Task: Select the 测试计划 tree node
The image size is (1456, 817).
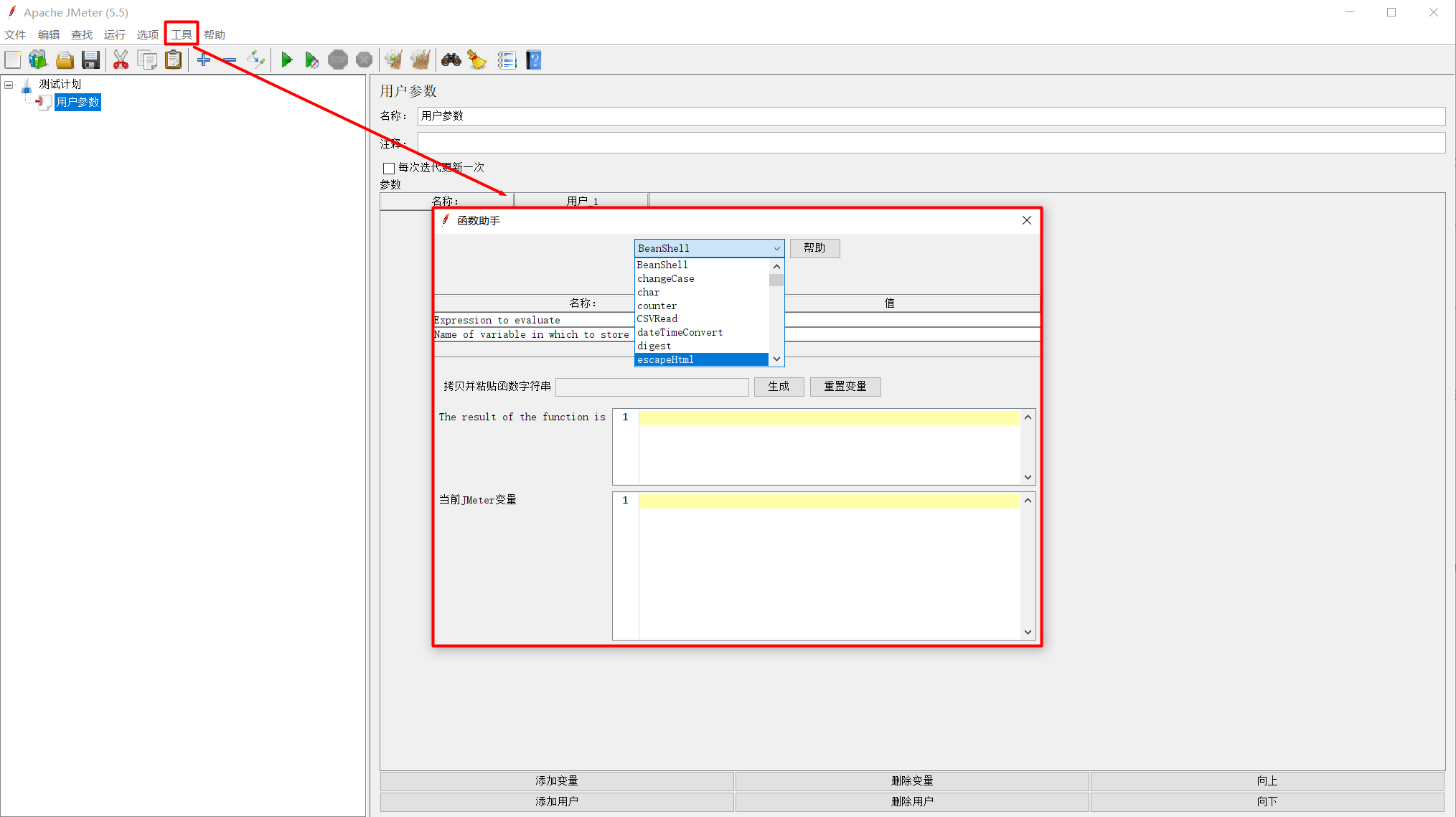Action: 60,85
